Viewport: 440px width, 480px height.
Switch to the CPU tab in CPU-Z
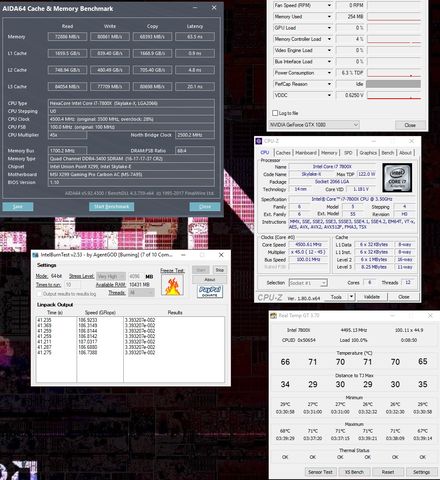[265, 153]
